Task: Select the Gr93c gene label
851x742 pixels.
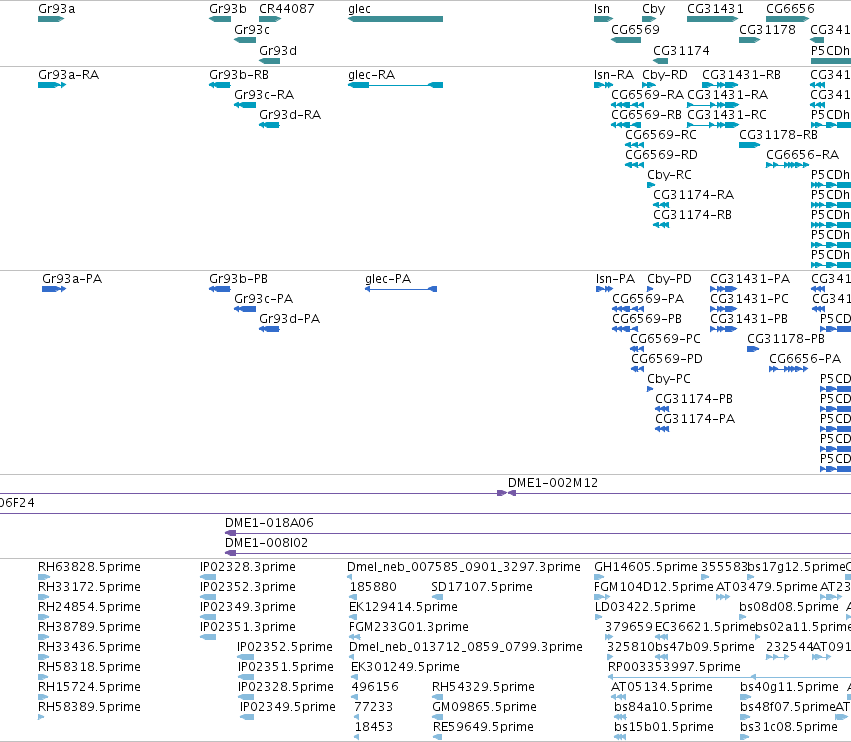Action: 252,29
